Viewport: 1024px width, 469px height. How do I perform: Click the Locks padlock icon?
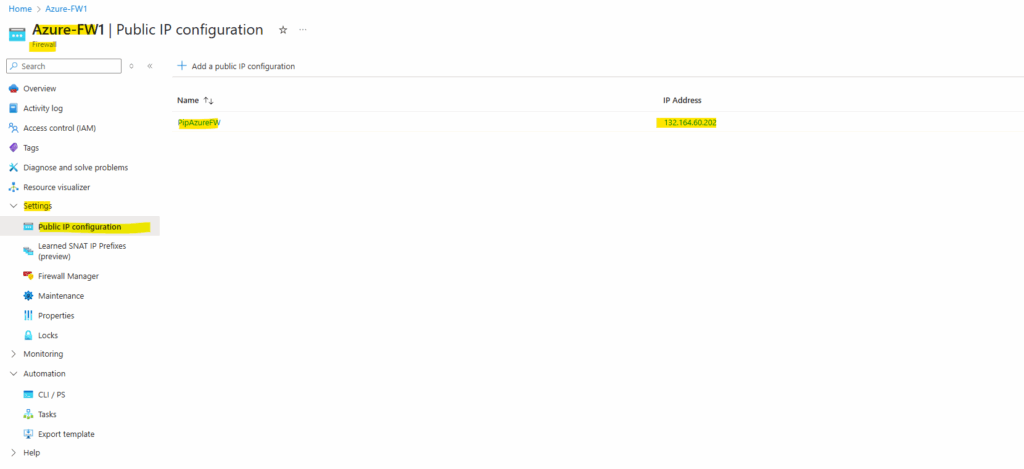point(28,335)
